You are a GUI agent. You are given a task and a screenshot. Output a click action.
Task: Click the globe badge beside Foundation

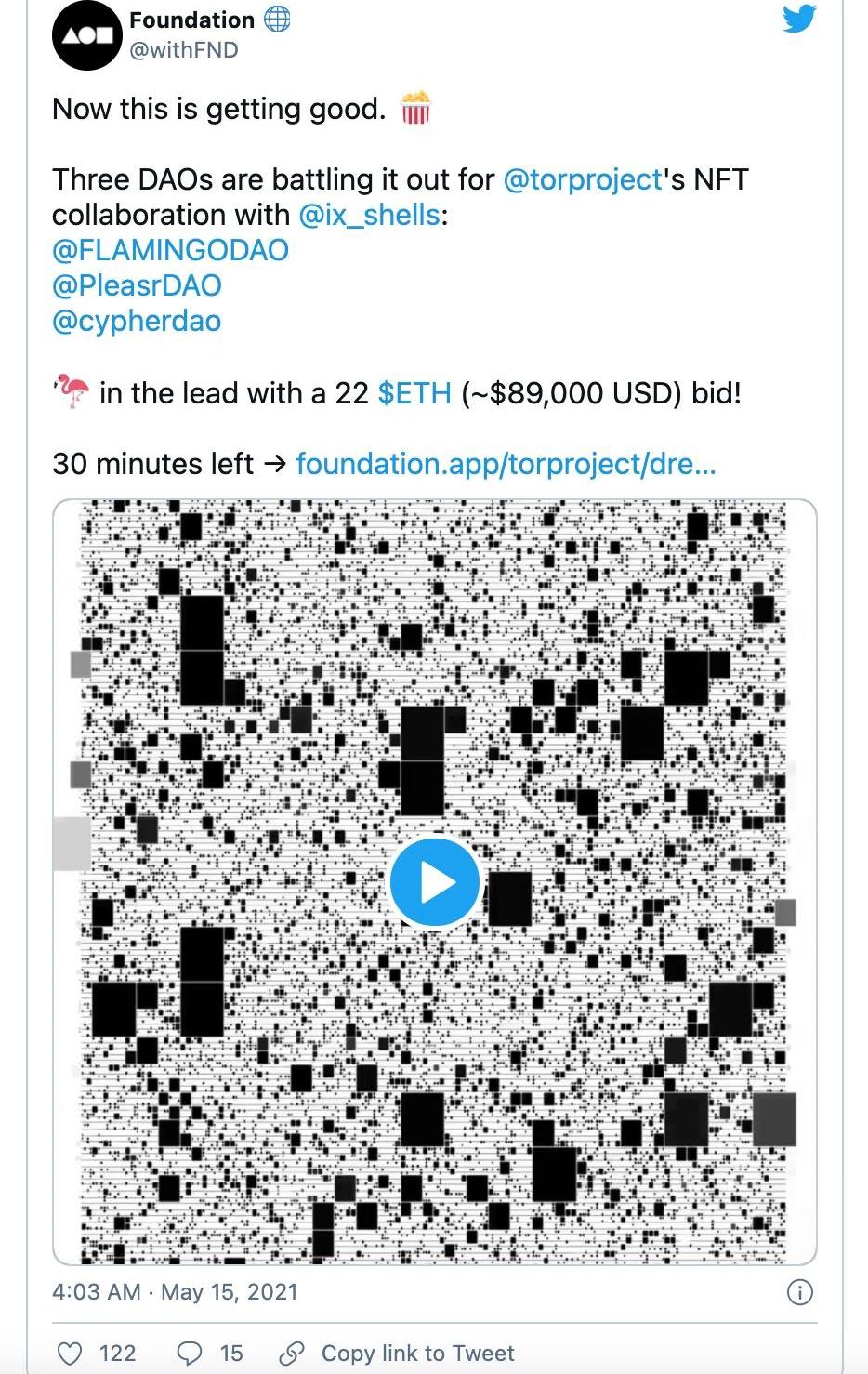277,19
